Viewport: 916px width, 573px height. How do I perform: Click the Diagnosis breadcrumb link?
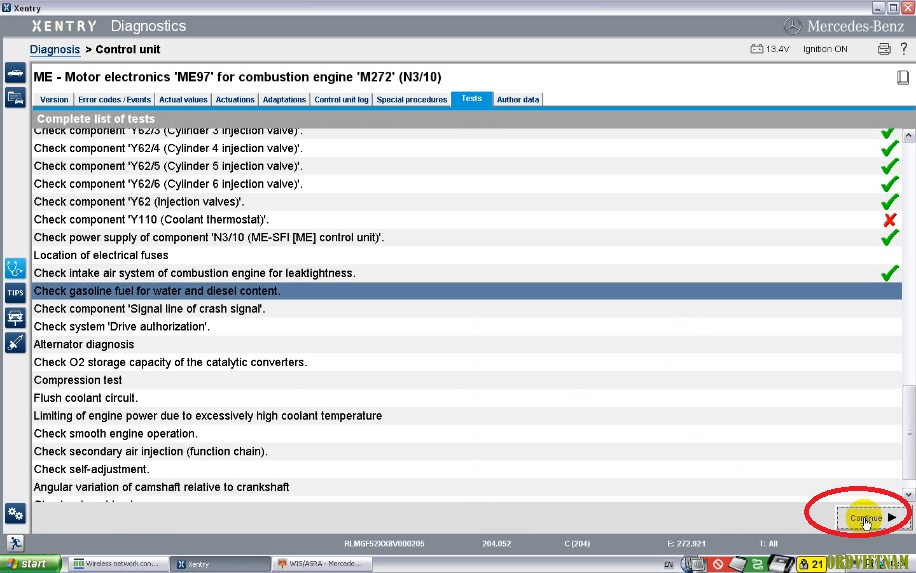click(55, 49)
